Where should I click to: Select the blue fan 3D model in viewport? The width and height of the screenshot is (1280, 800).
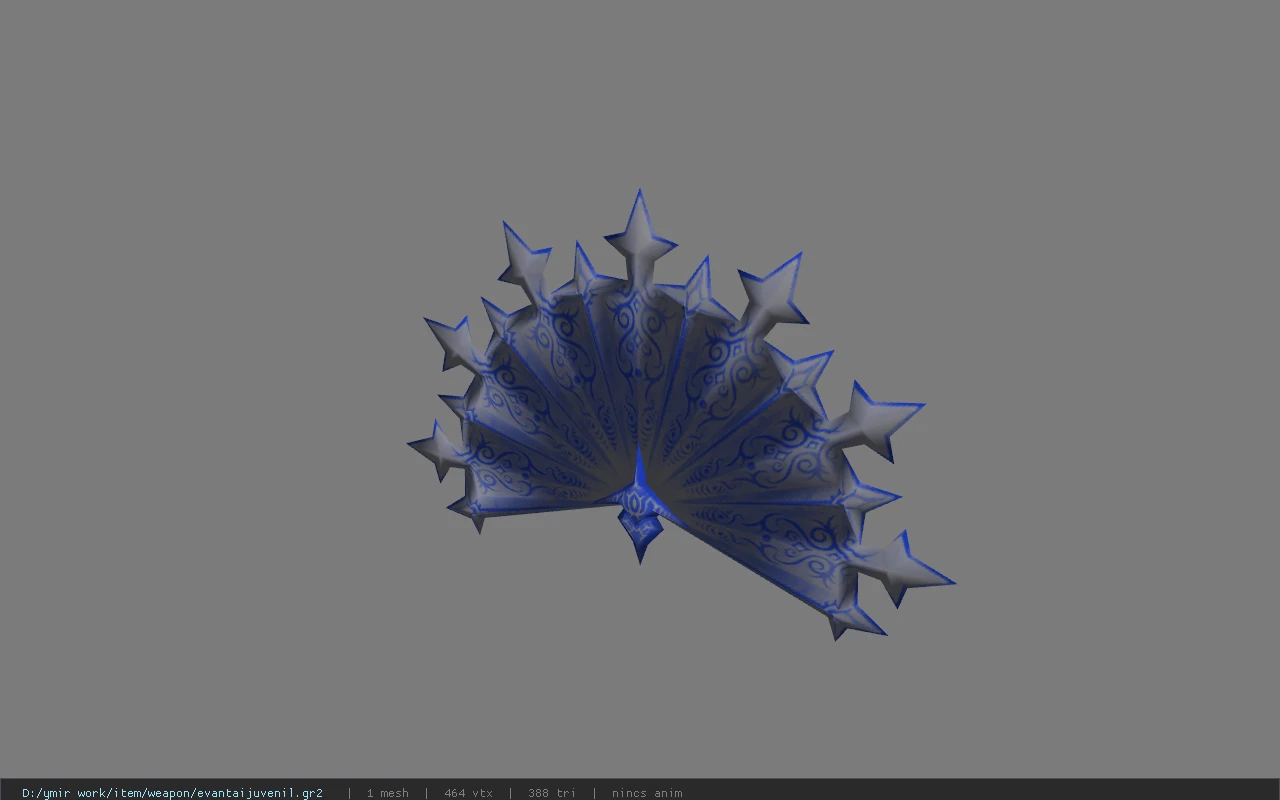[680, 415]
